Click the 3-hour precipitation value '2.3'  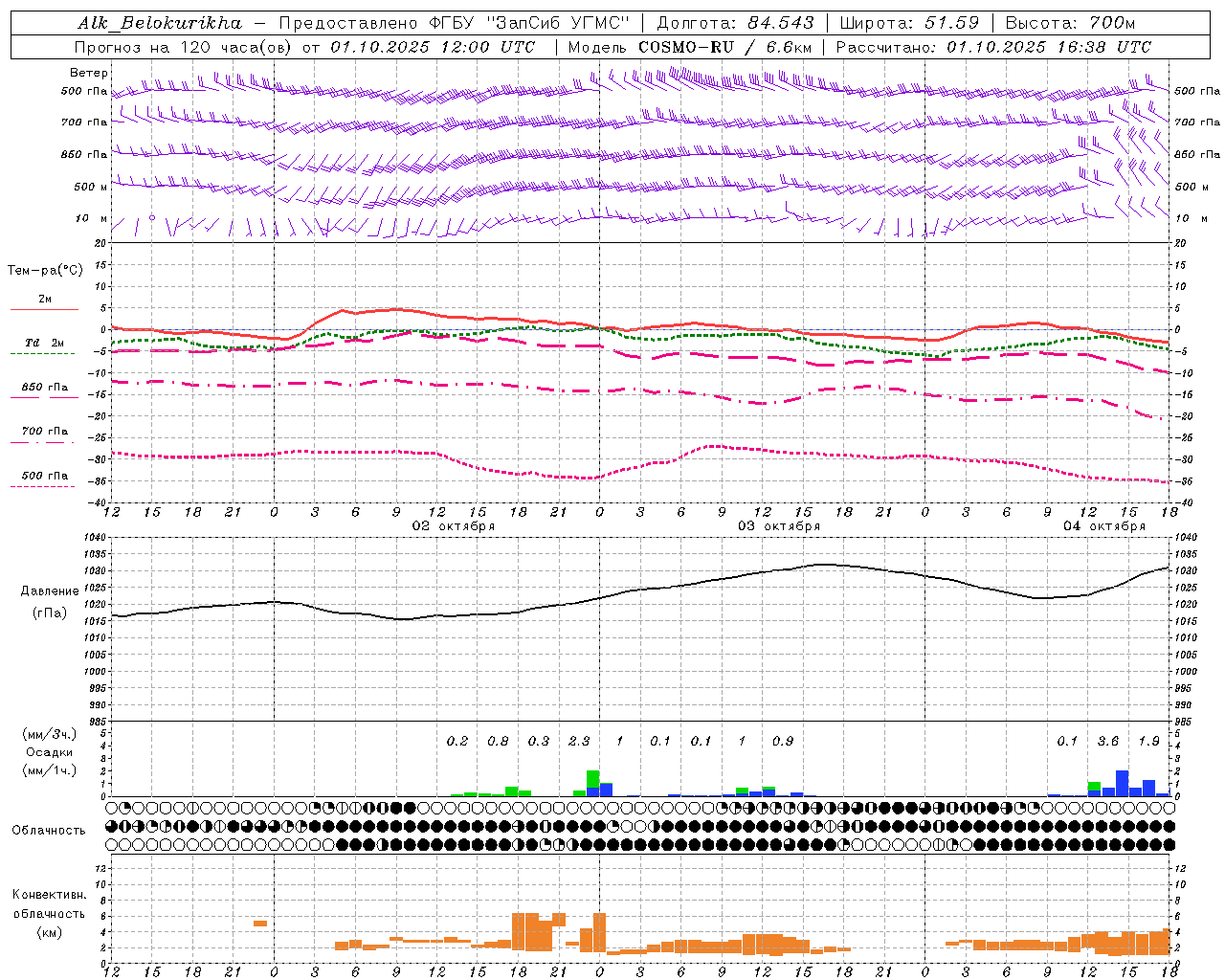(x=579, y=741)
